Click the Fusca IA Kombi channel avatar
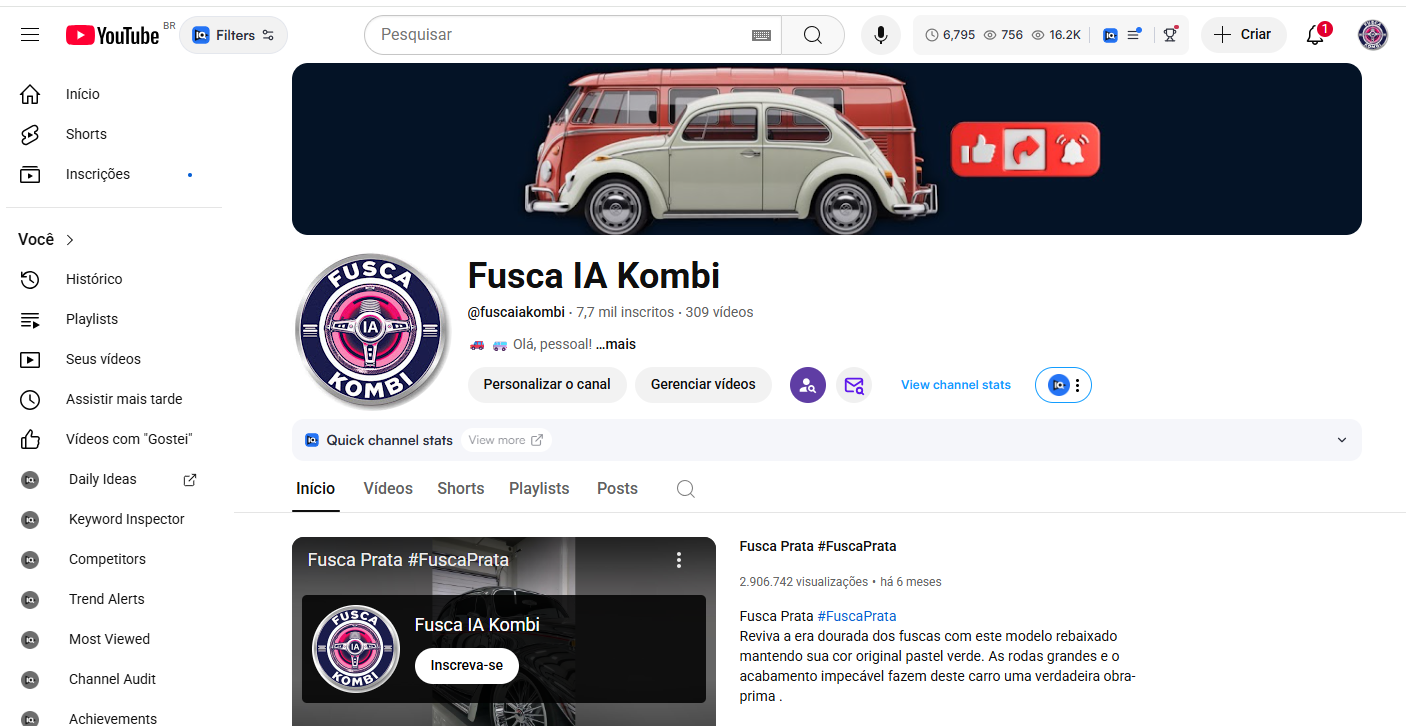Viewport: 1406px width, 726px height. point(371,331)
